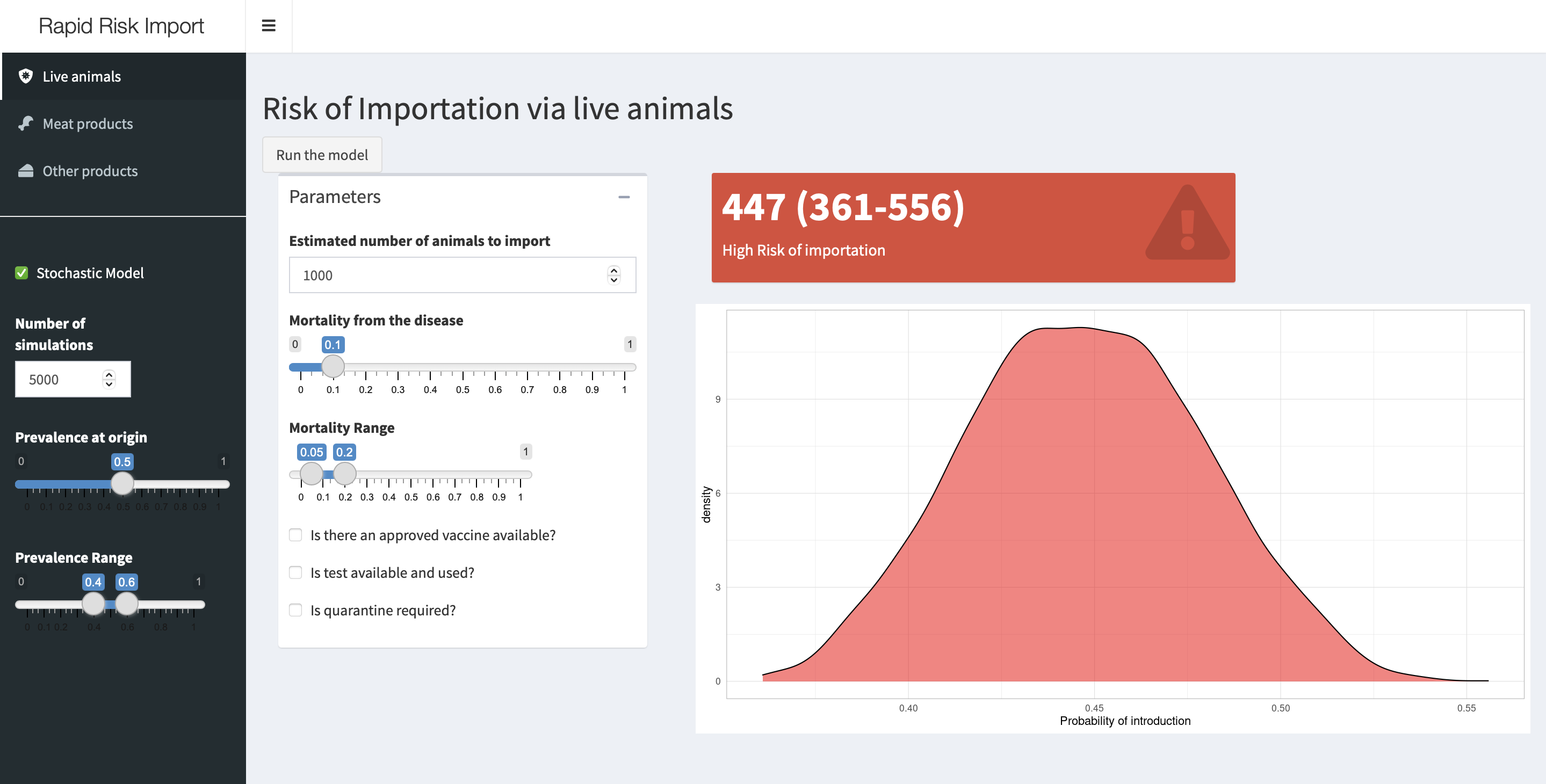Adjust the Number of simulations spinner arrows
1546x784 pixels.
pyautogui.click(x=109, y=379)
